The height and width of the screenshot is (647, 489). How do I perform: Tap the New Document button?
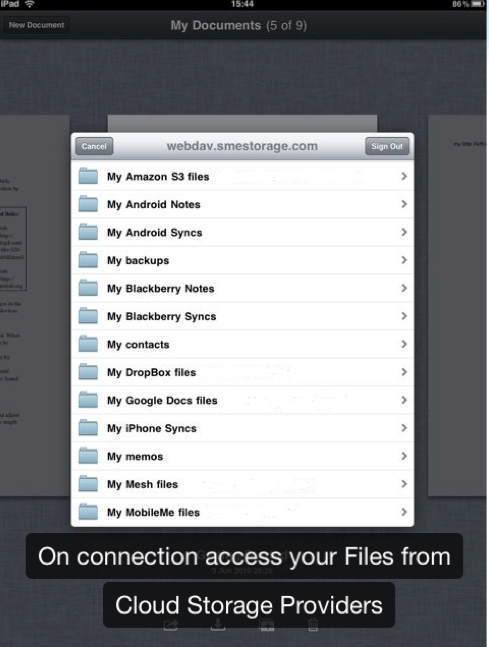36,25
